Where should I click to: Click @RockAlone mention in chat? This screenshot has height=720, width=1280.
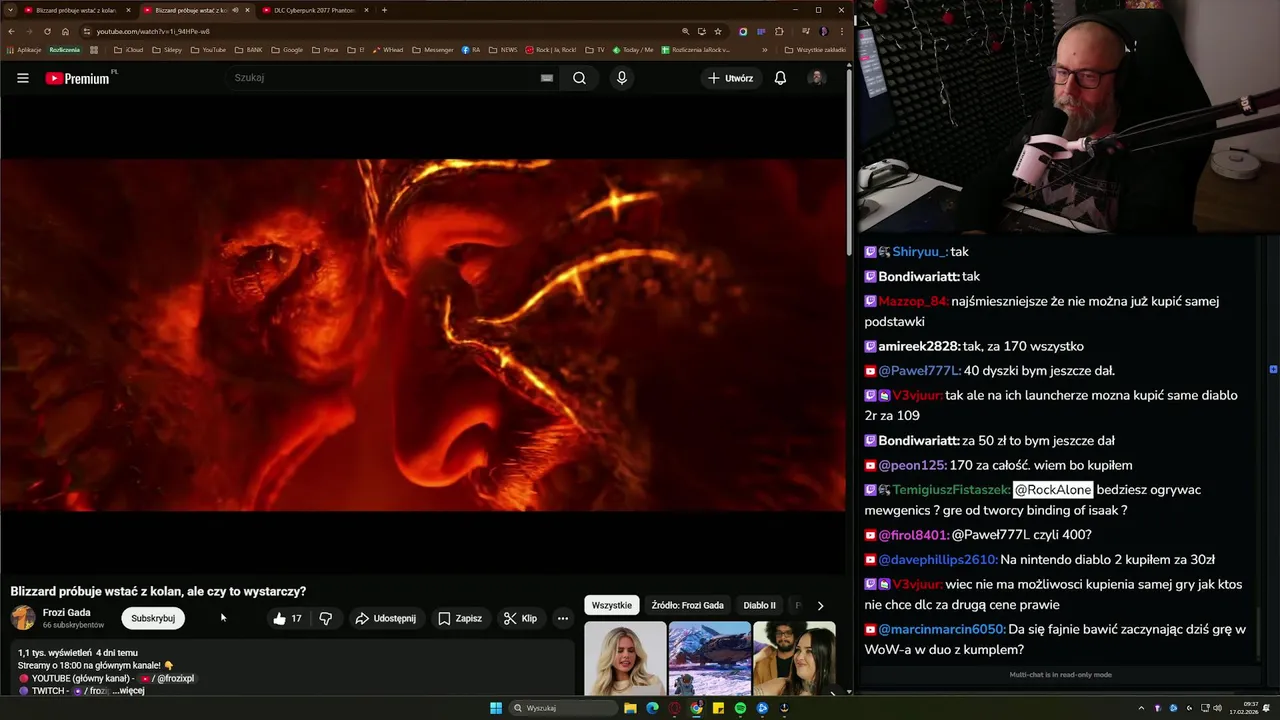[x=1053, y=490]
